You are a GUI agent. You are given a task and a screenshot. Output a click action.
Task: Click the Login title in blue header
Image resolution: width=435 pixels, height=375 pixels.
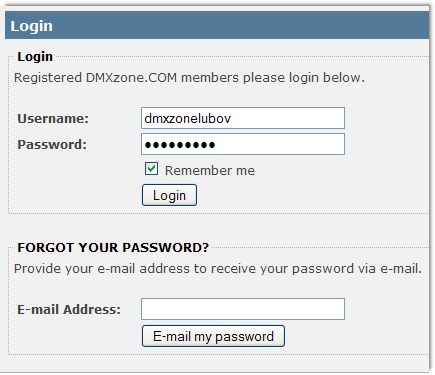tap(31, 26)
